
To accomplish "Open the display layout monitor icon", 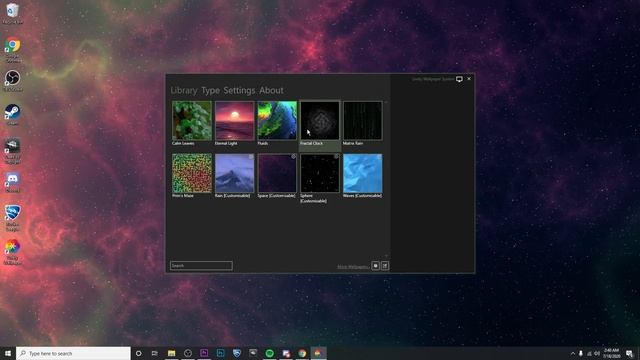I will (x=459, y=79).
